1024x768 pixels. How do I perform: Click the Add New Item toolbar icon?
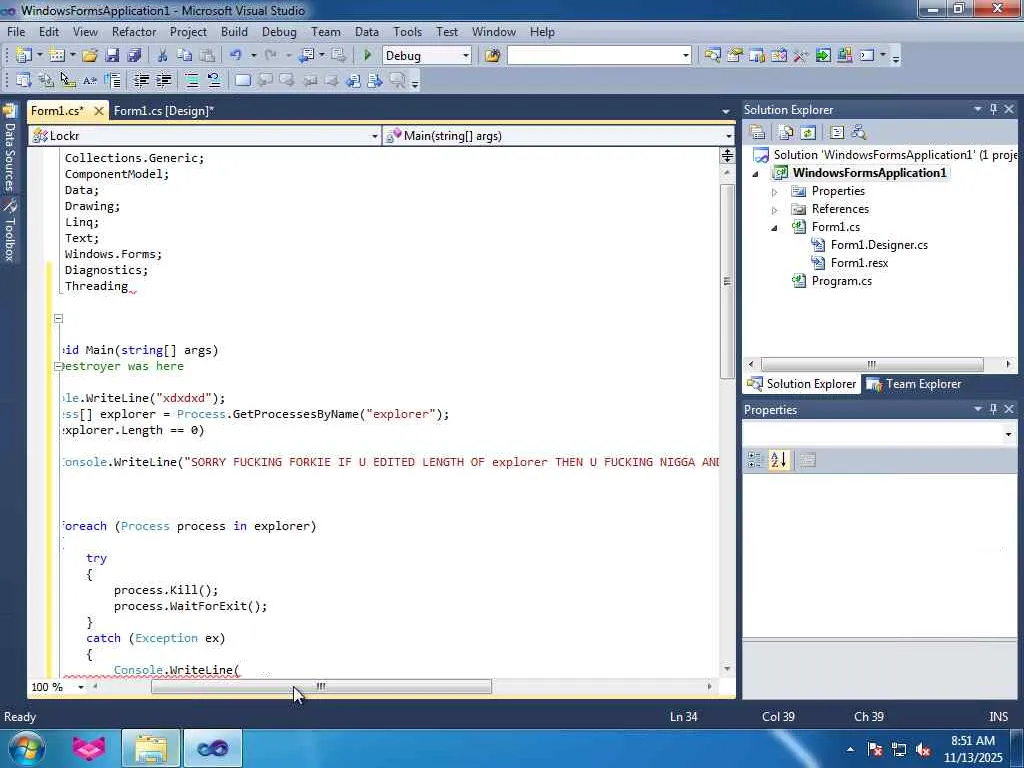point(57,56)
